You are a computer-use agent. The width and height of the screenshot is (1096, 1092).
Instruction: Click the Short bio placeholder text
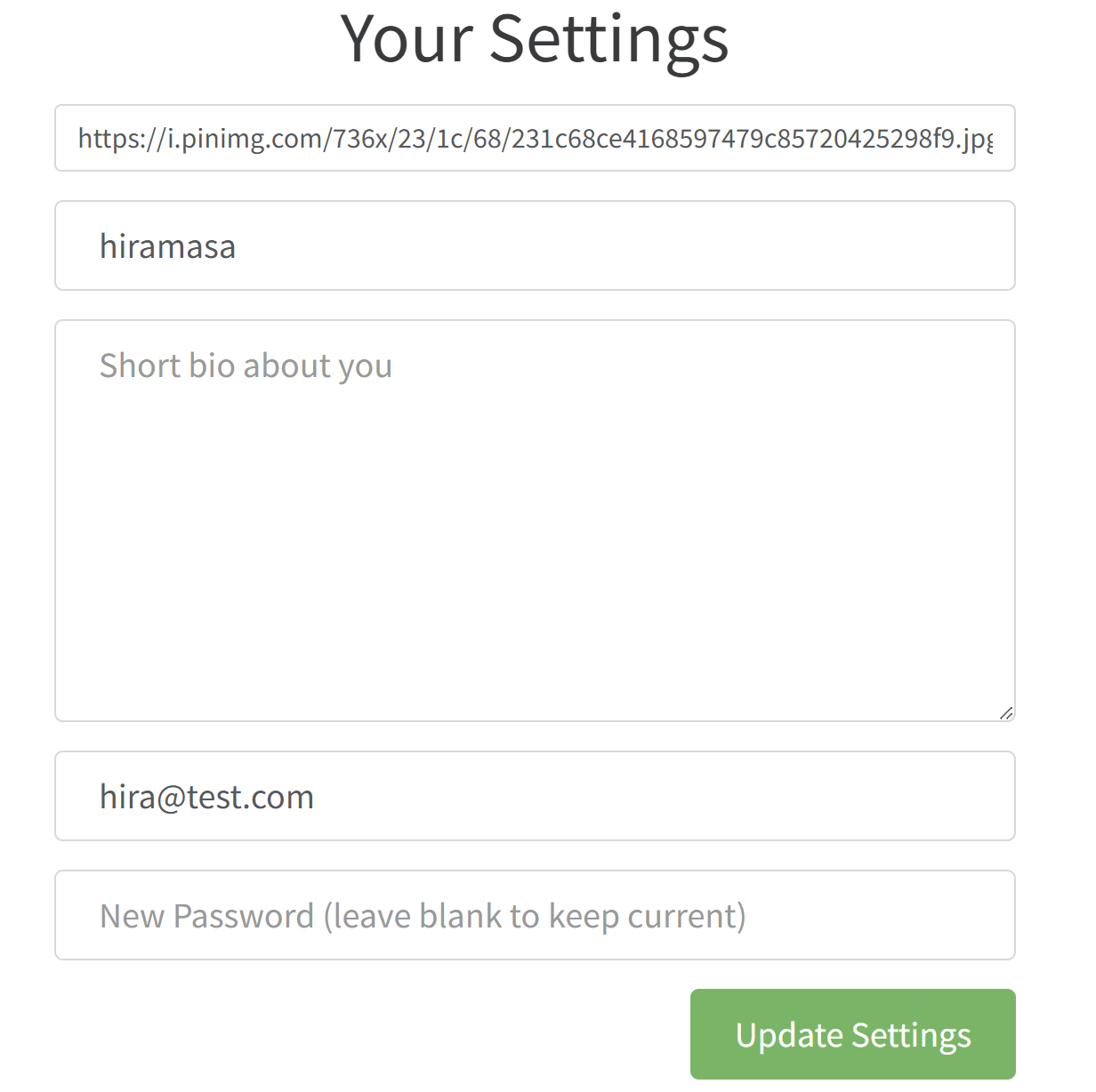point(246,365)
